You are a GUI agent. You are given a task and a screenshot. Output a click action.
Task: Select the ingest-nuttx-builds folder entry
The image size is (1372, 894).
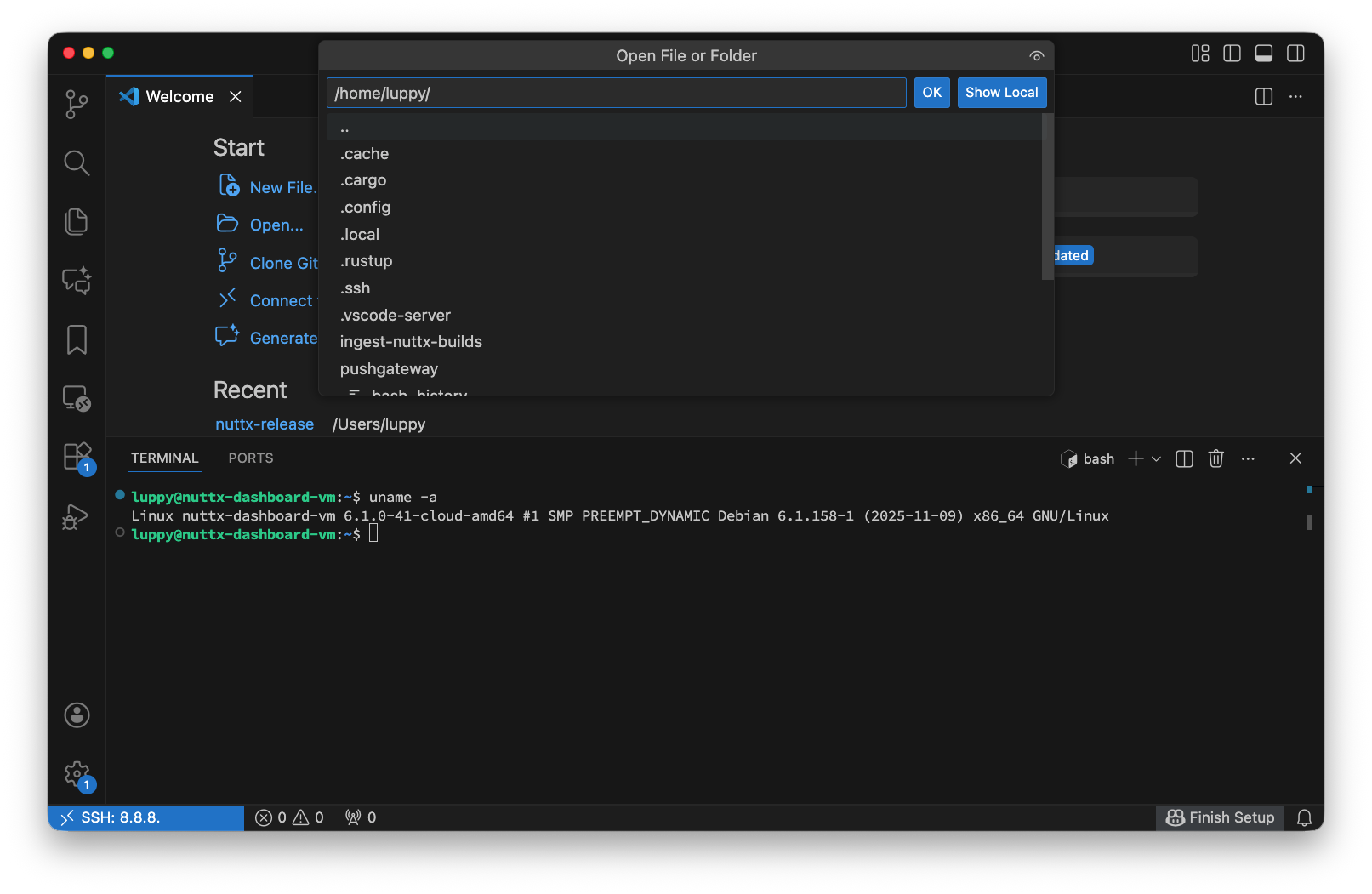(x=411, y=342)
